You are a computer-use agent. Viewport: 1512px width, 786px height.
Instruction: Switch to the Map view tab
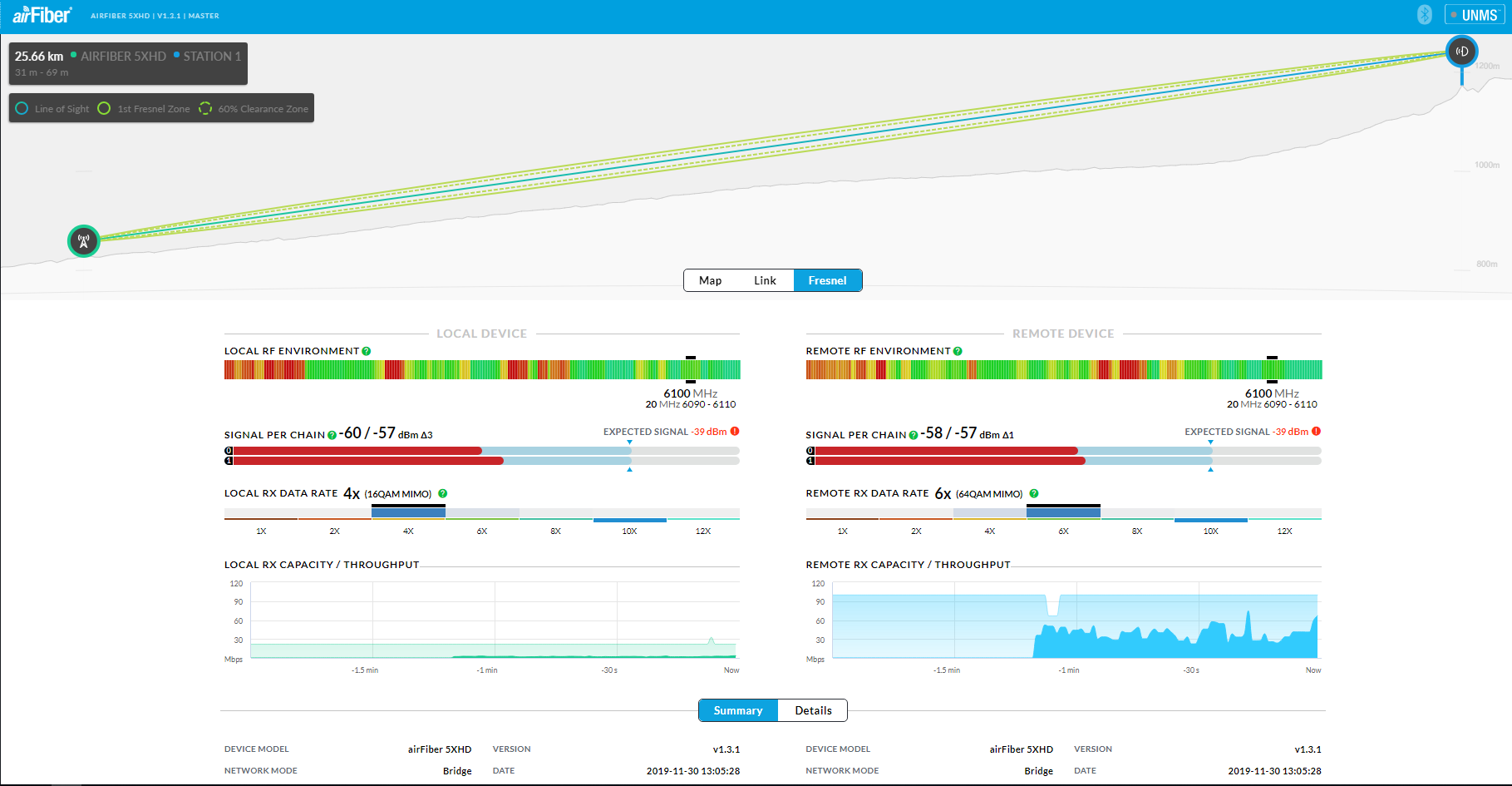pos(710,280)
